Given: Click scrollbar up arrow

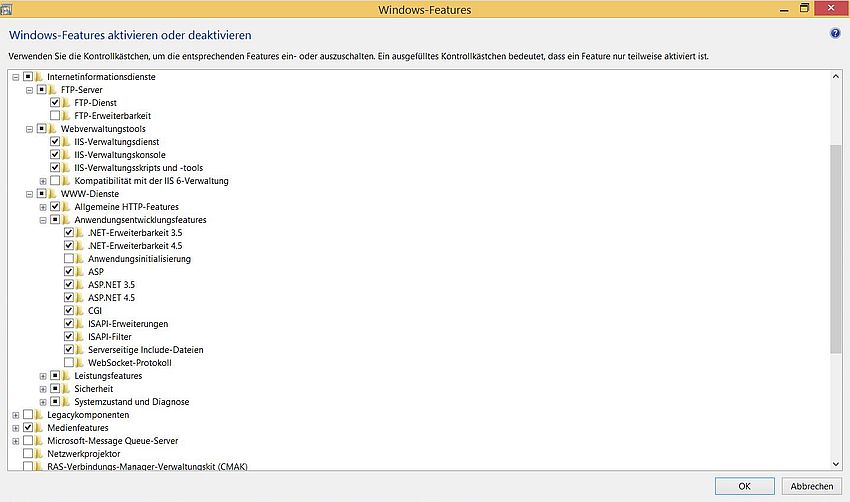Looking at the screenshot, I should [x=835, y=76].
